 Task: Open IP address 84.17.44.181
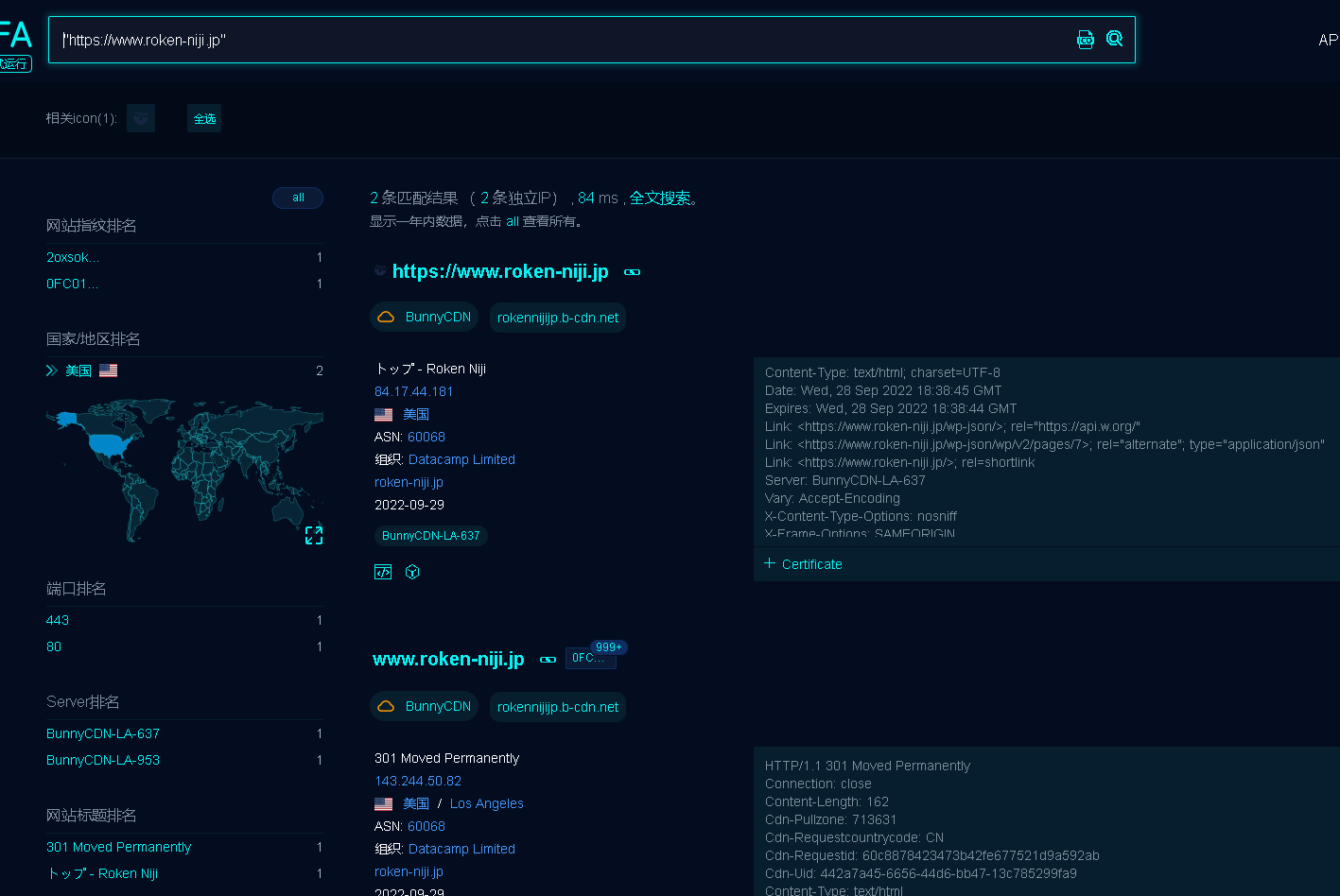point(414,391)
